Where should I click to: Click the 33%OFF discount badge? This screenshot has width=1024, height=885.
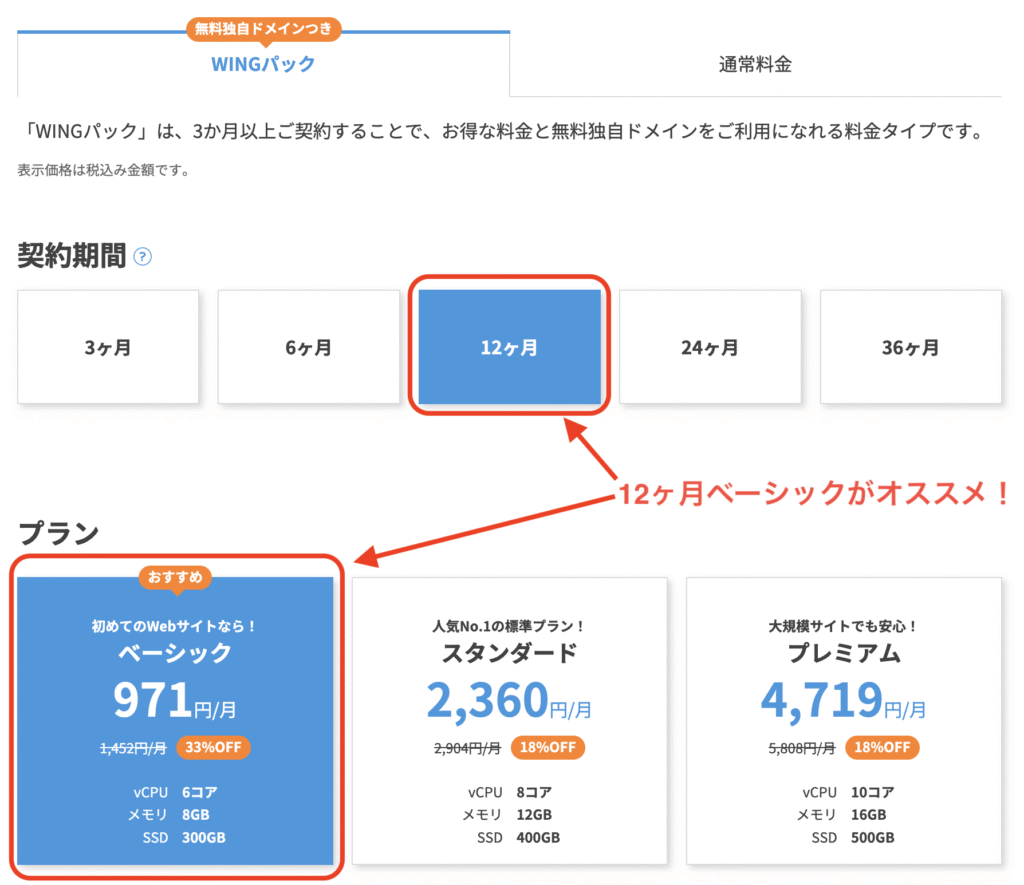pos(214,747)
